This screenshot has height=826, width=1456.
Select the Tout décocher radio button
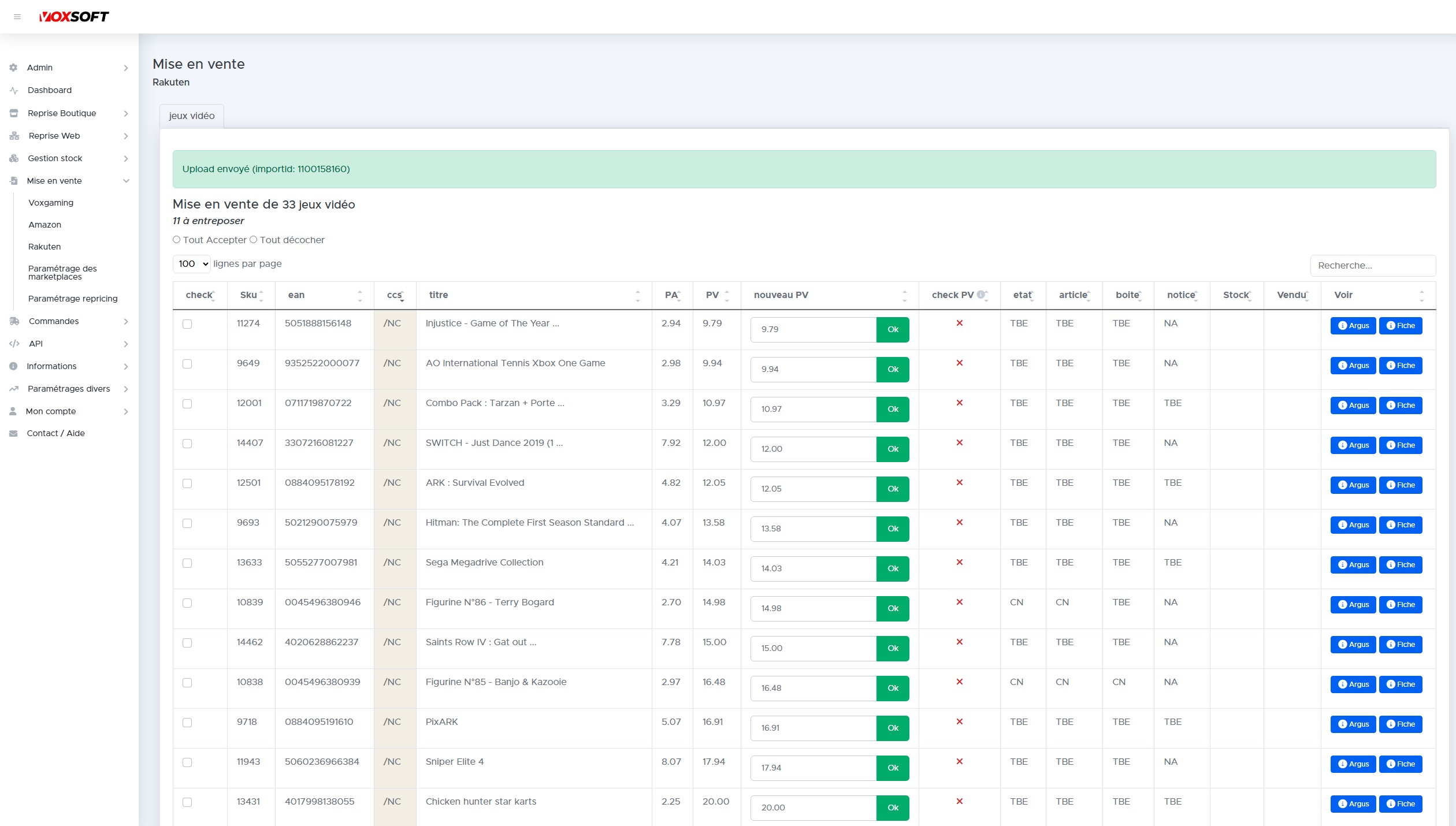253,240
